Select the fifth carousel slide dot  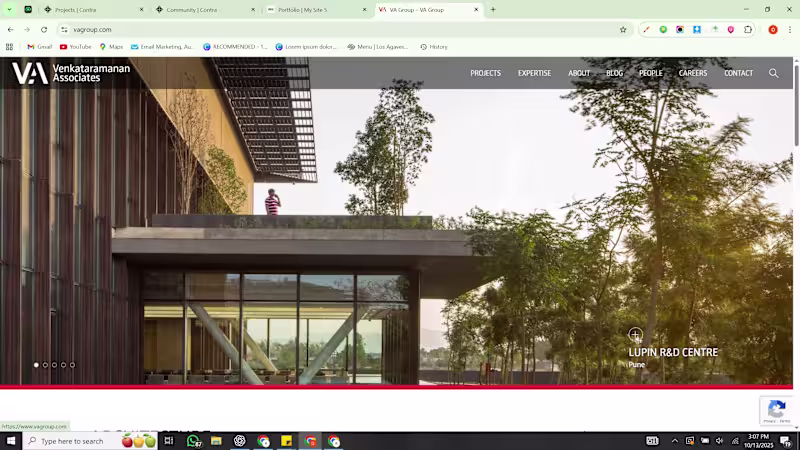click(72, 365)
